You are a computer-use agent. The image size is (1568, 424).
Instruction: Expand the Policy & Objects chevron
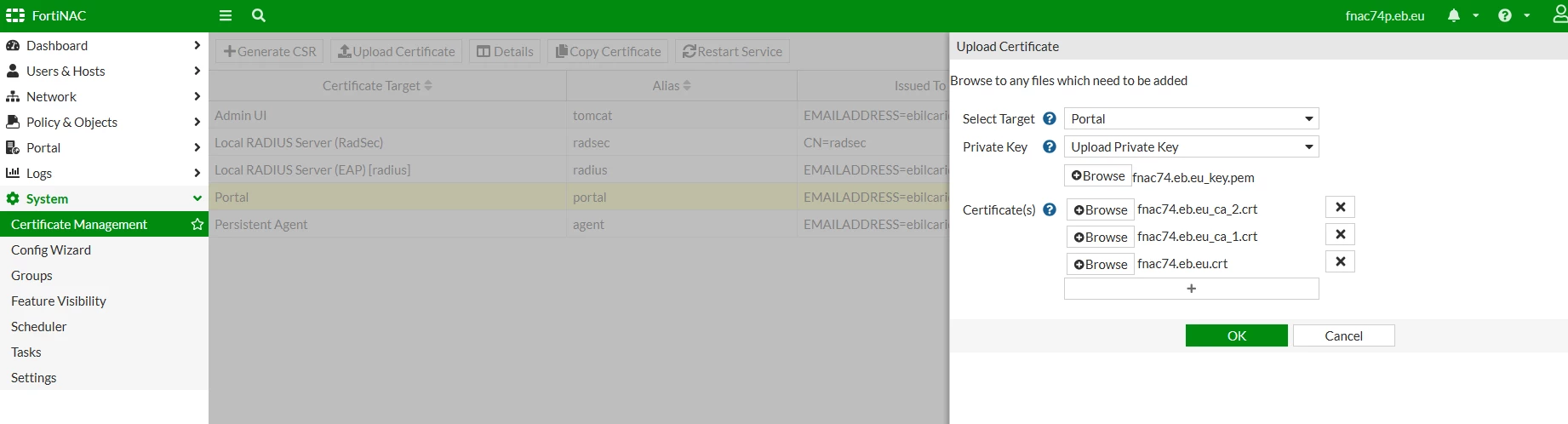click(197, 123)
